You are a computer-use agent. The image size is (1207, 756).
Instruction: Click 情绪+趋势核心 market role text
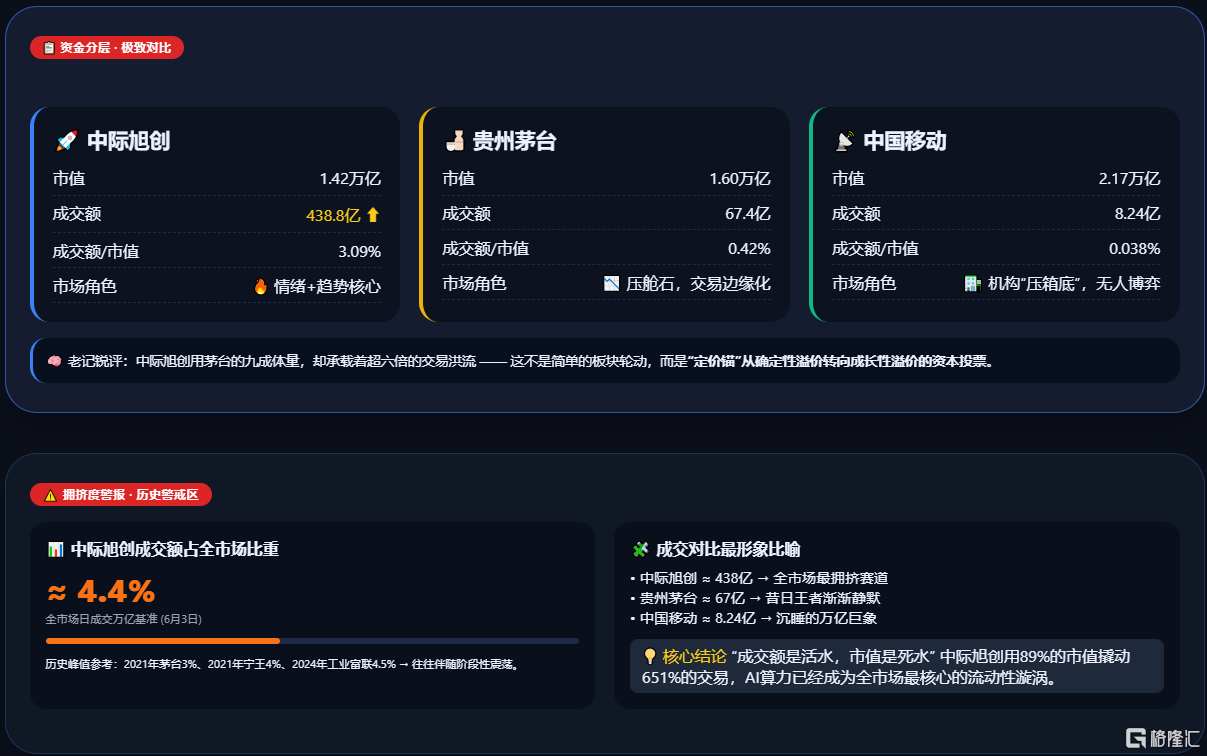click(x=327, y=286)
